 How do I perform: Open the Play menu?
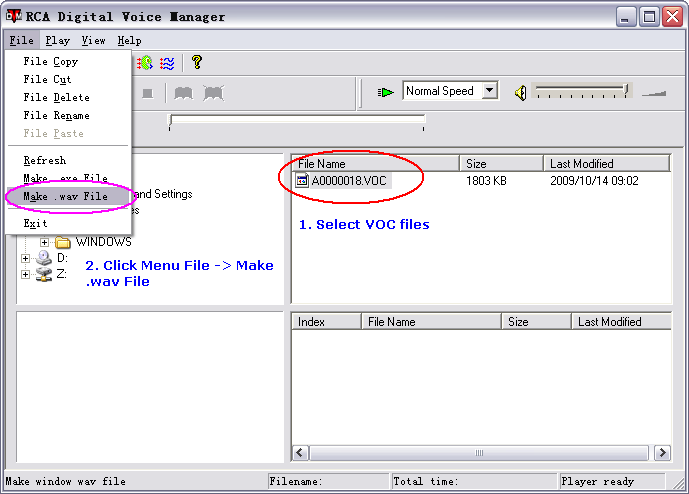point(58,40)
